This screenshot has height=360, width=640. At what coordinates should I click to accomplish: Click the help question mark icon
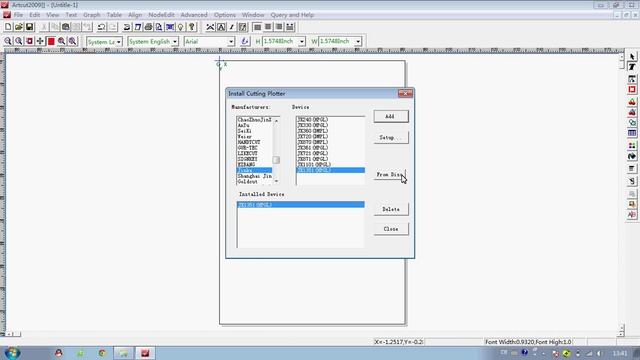tap(191, 27)
